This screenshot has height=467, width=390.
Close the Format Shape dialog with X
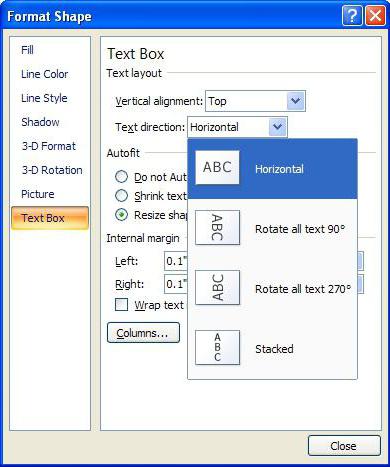[x=375, y=15]
